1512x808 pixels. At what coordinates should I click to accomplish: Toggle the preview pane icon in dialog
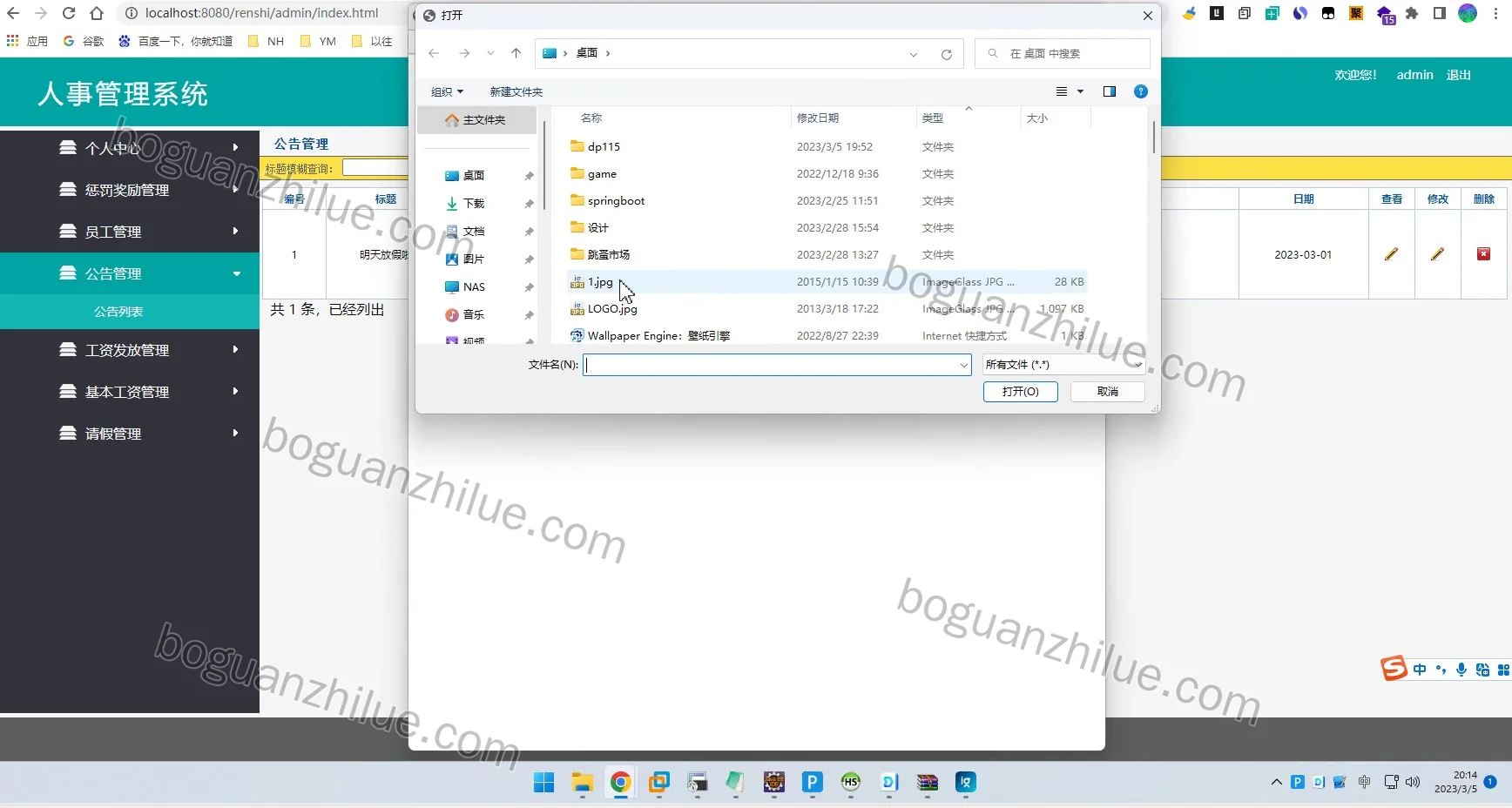pyautogui.click(x=1110, y=91)
